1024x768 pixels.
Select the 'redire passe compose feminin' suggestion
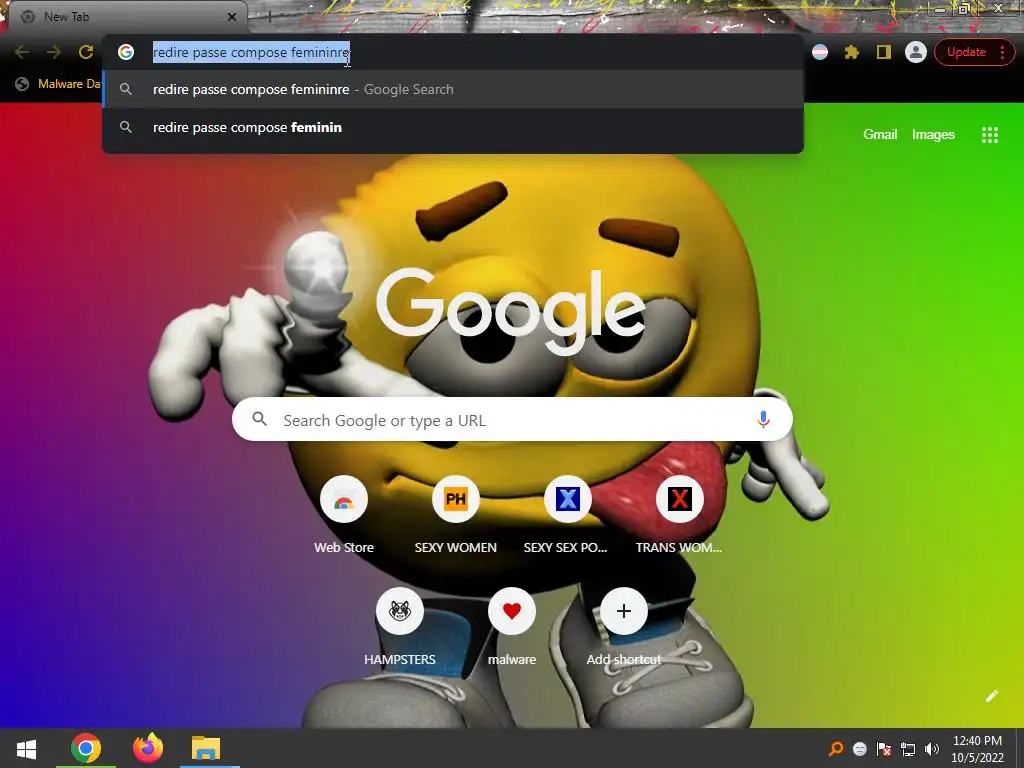pos(453,127)
